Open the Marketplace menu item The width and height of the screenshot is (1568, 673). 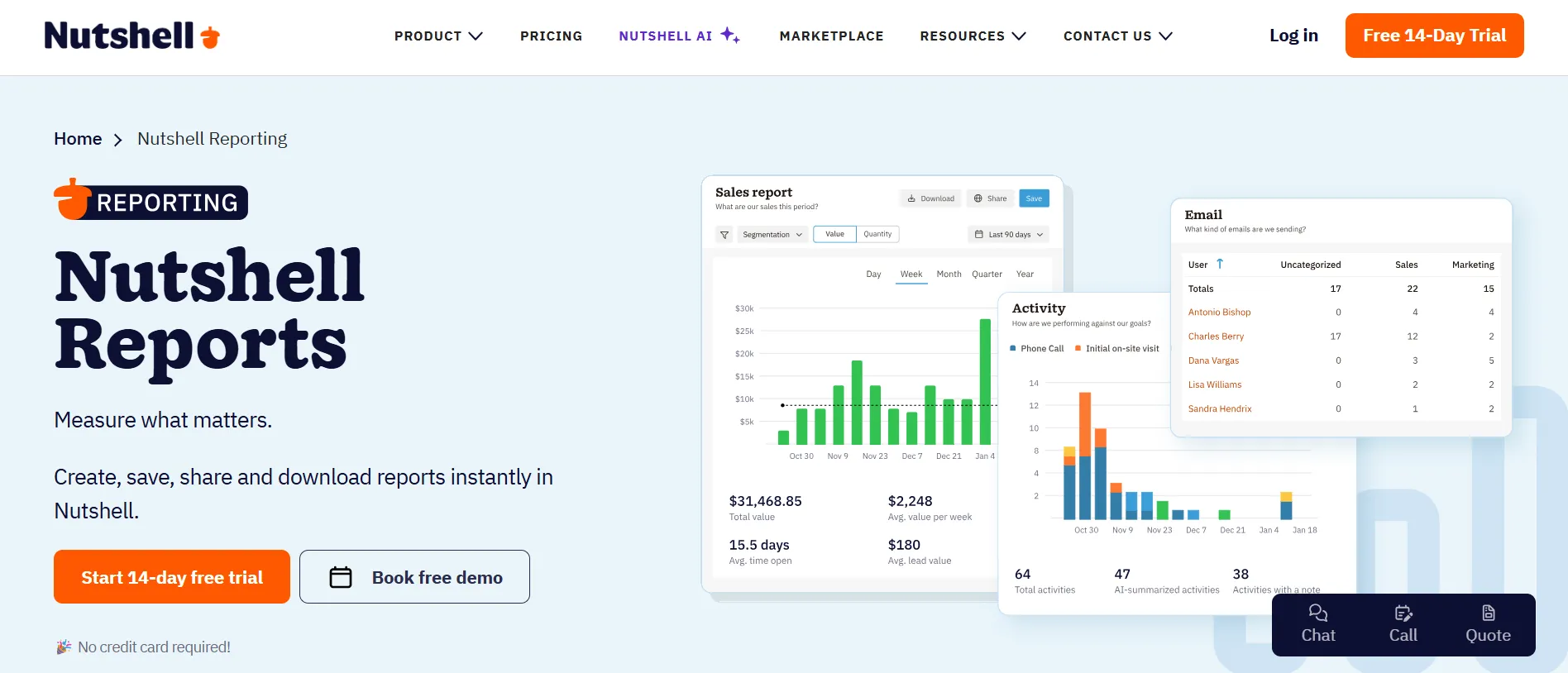[x=831, y=36]
